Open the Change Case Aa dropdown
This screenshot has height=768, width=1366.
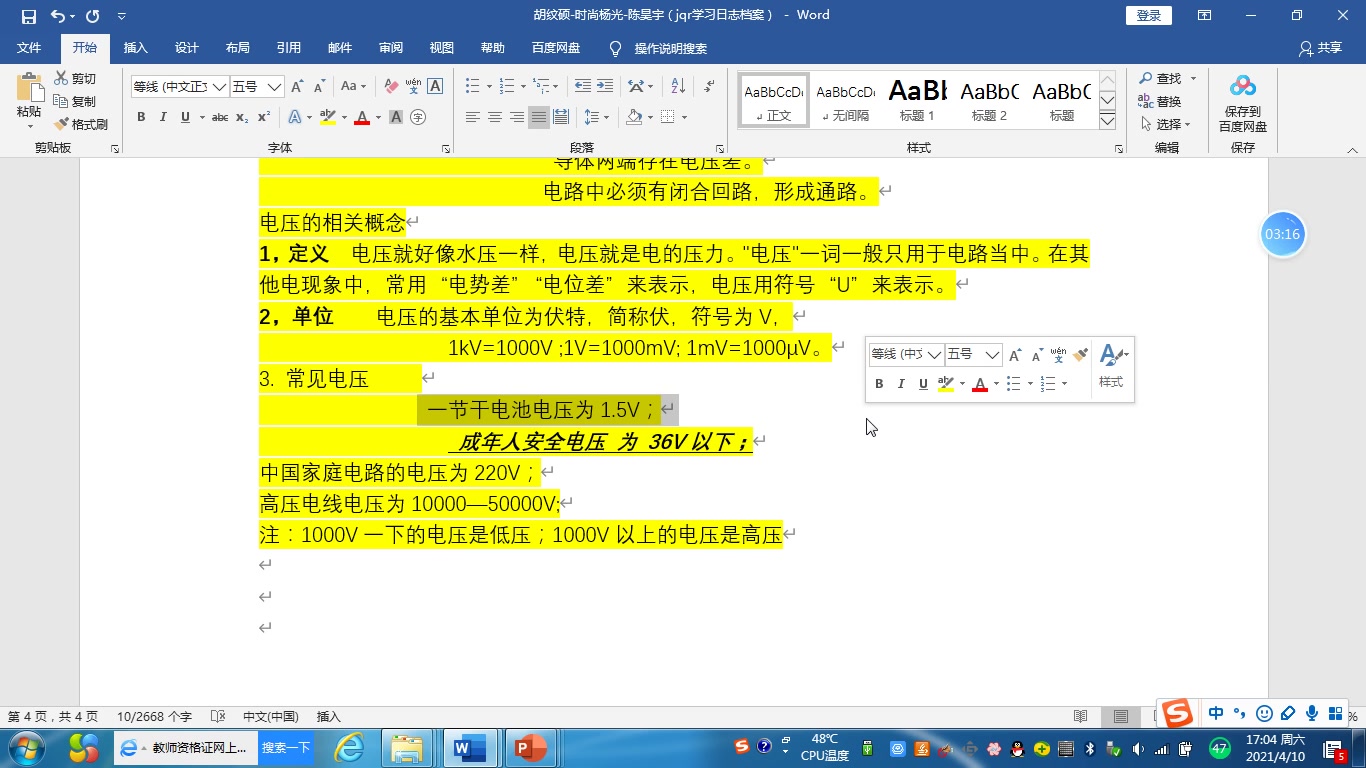pyautogui.click(x=354, y=87)
